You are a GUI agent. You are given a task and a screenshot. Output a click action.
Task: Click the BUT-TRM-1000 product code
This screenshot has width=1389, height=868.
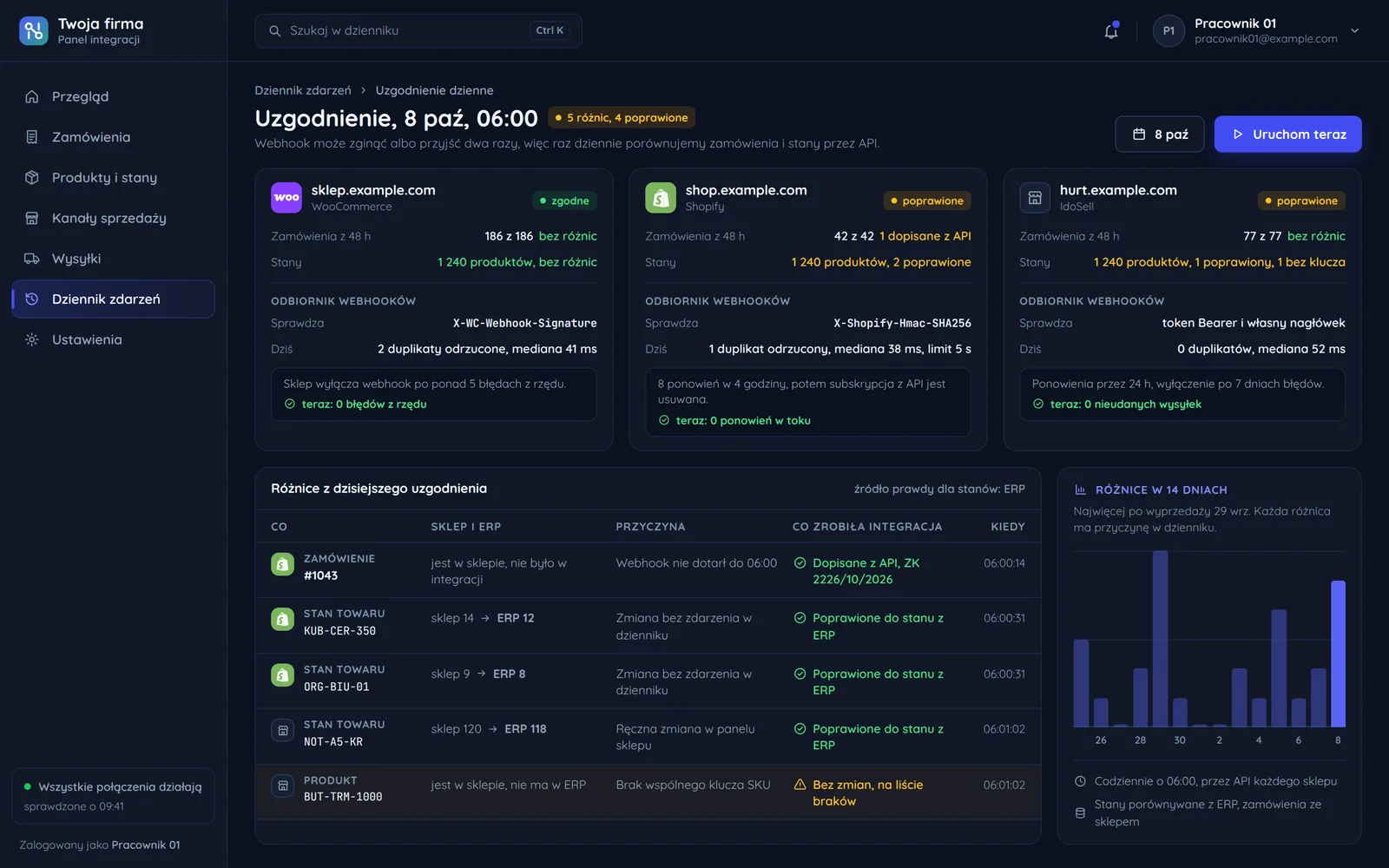[x=343, y=797]
